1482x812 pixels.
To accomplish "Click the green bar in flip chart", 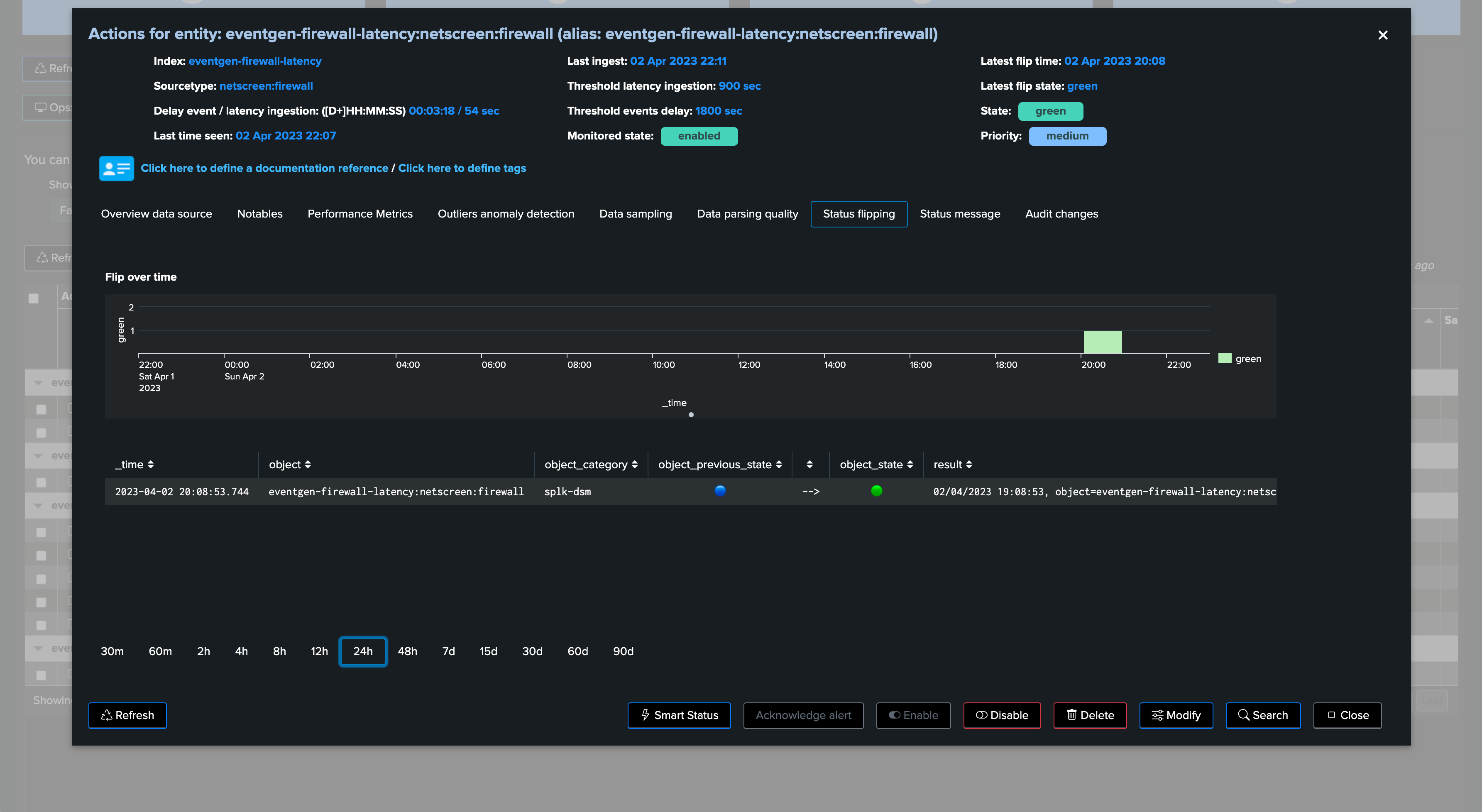I will 1102,342.
